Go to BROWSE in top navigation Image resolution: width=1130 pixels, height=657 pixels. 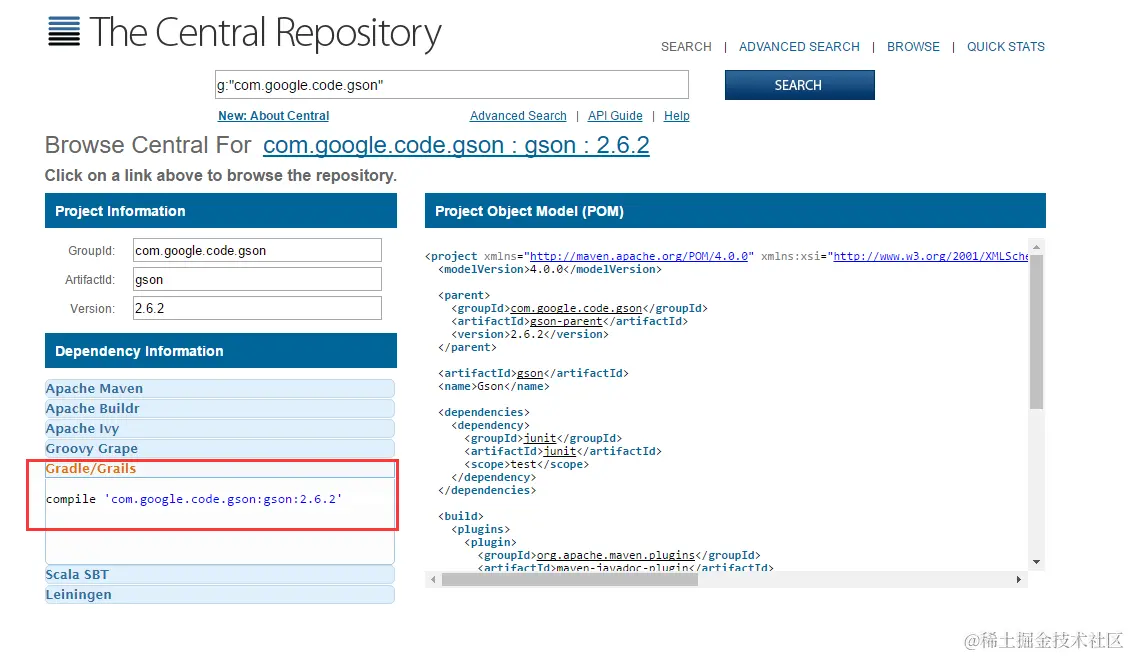click(913, 47)
